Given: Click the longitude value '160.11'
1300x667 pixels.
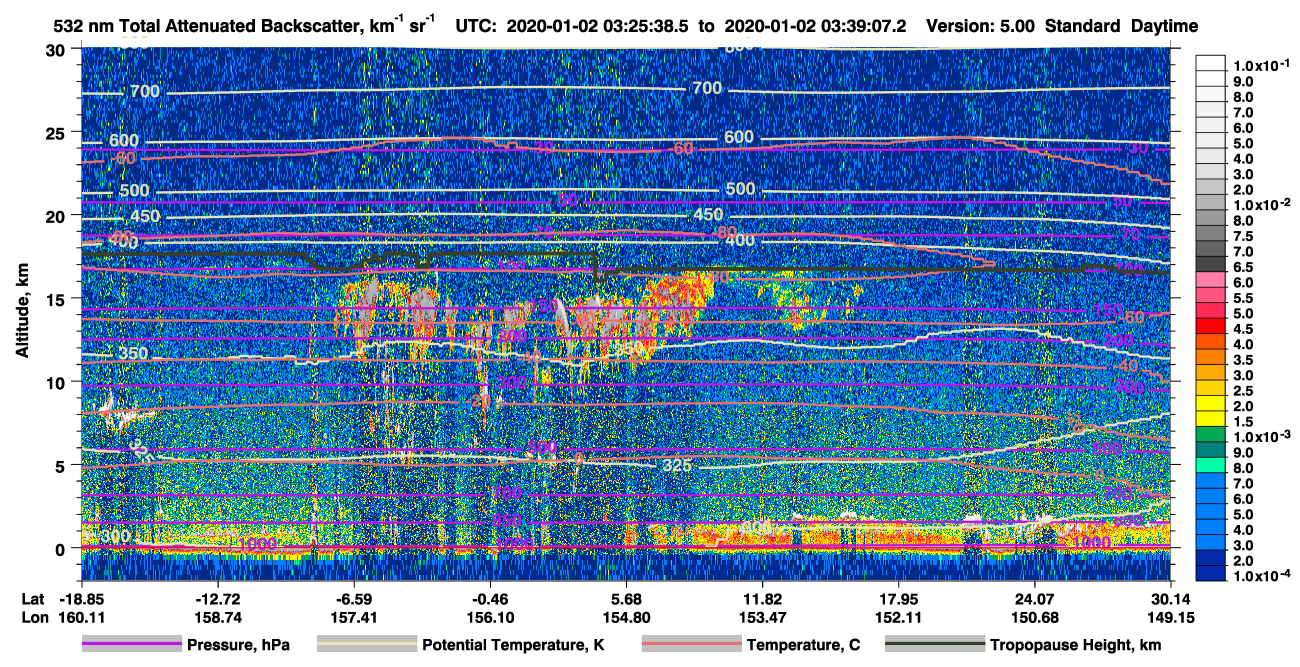Looking at the screenshot, I should tap(80, 618).
